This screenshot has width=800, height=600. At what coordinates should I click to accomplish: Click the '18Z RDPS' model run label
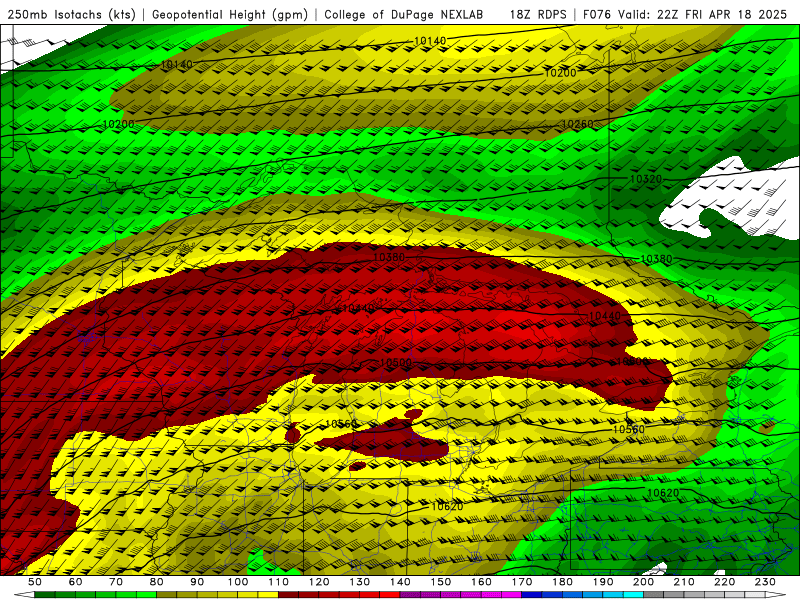(x=538, y=14)
